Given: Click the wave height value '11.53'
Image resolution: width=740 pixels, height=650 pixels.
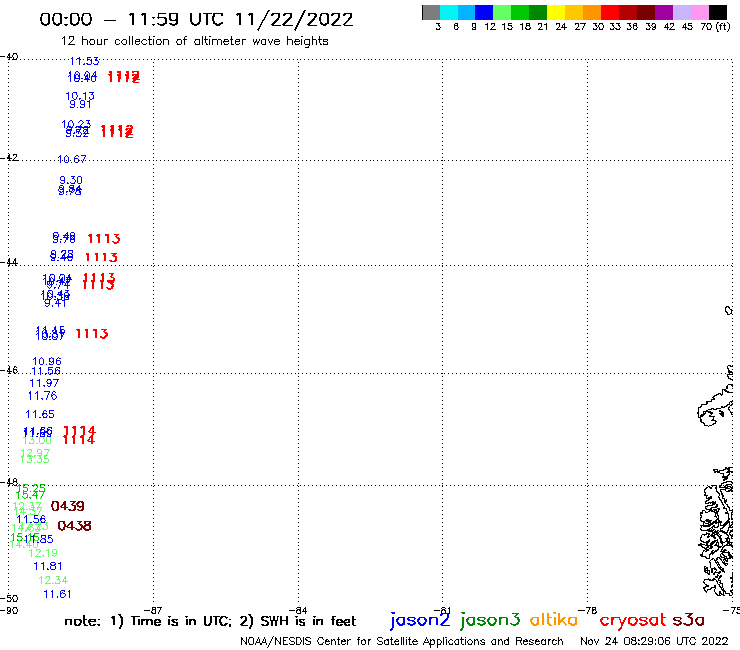Looking at the screenshot, I should tap(84, 61).
